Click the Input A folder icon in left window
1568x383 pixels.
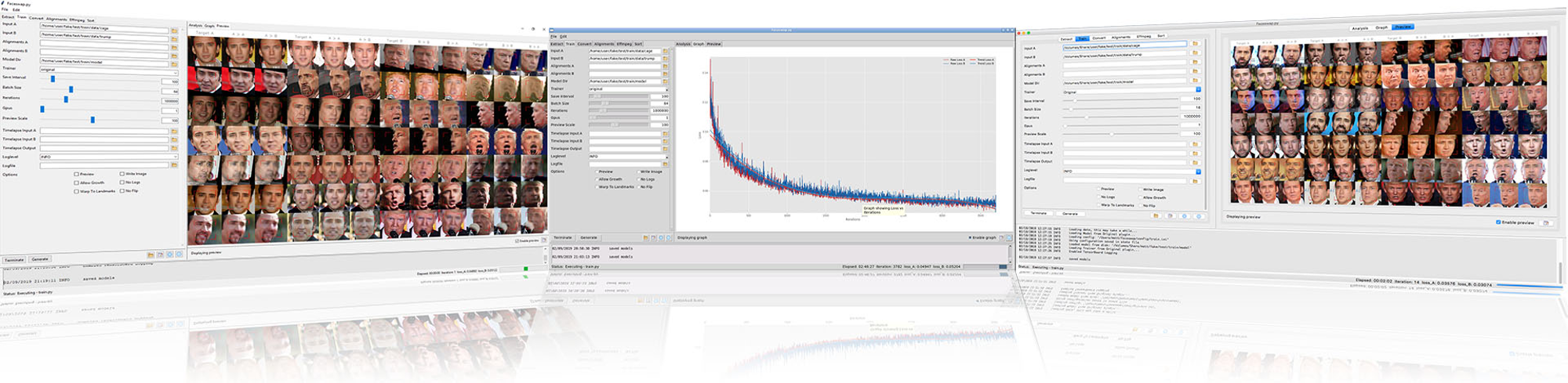pos(174,31)
